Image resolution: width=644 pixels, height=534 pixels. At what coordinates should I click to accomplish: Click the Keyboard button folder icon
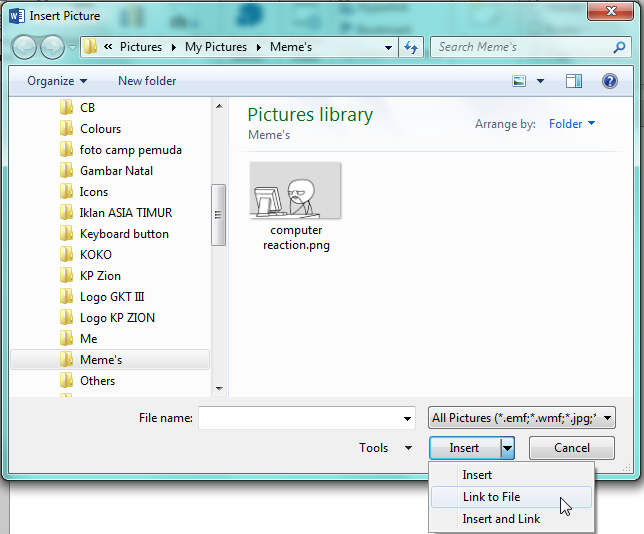(x=66, y=233)
